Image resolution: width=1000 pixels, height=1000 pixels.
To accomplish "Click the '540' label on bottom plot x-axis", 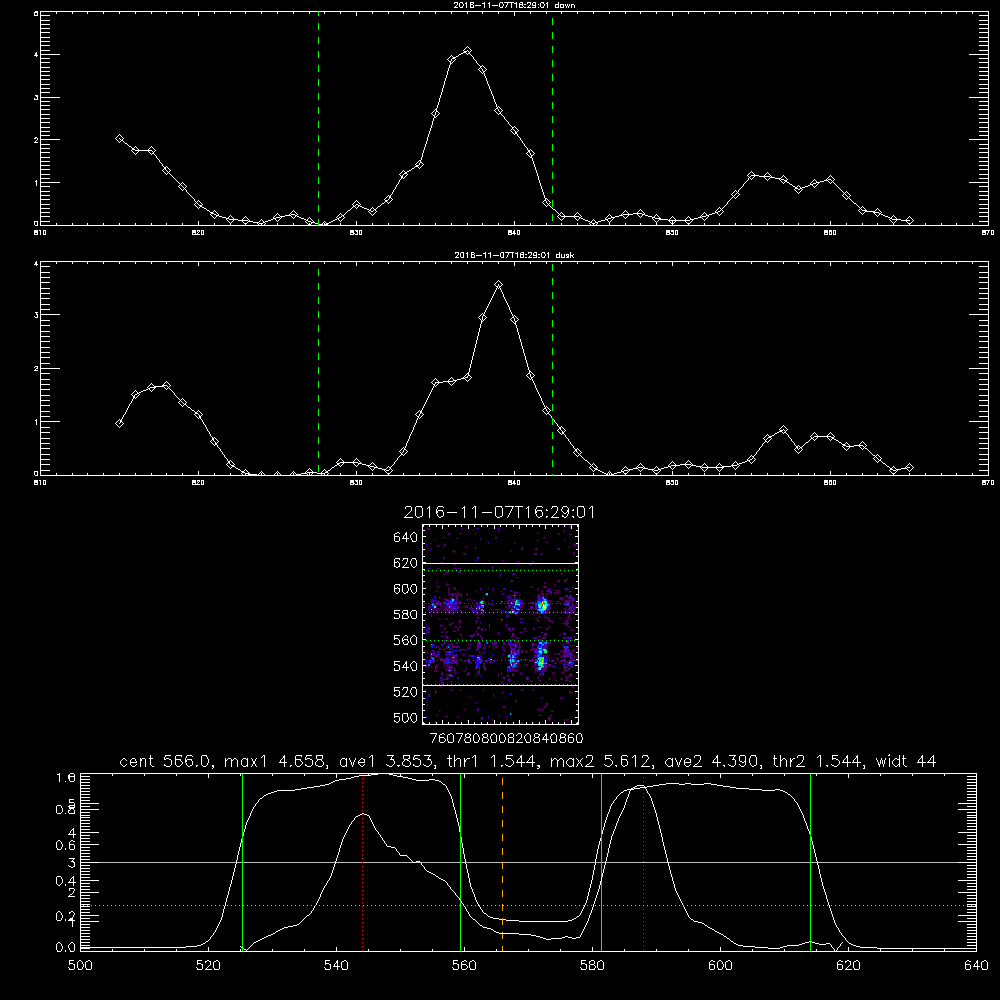I will tap(336, 966).
